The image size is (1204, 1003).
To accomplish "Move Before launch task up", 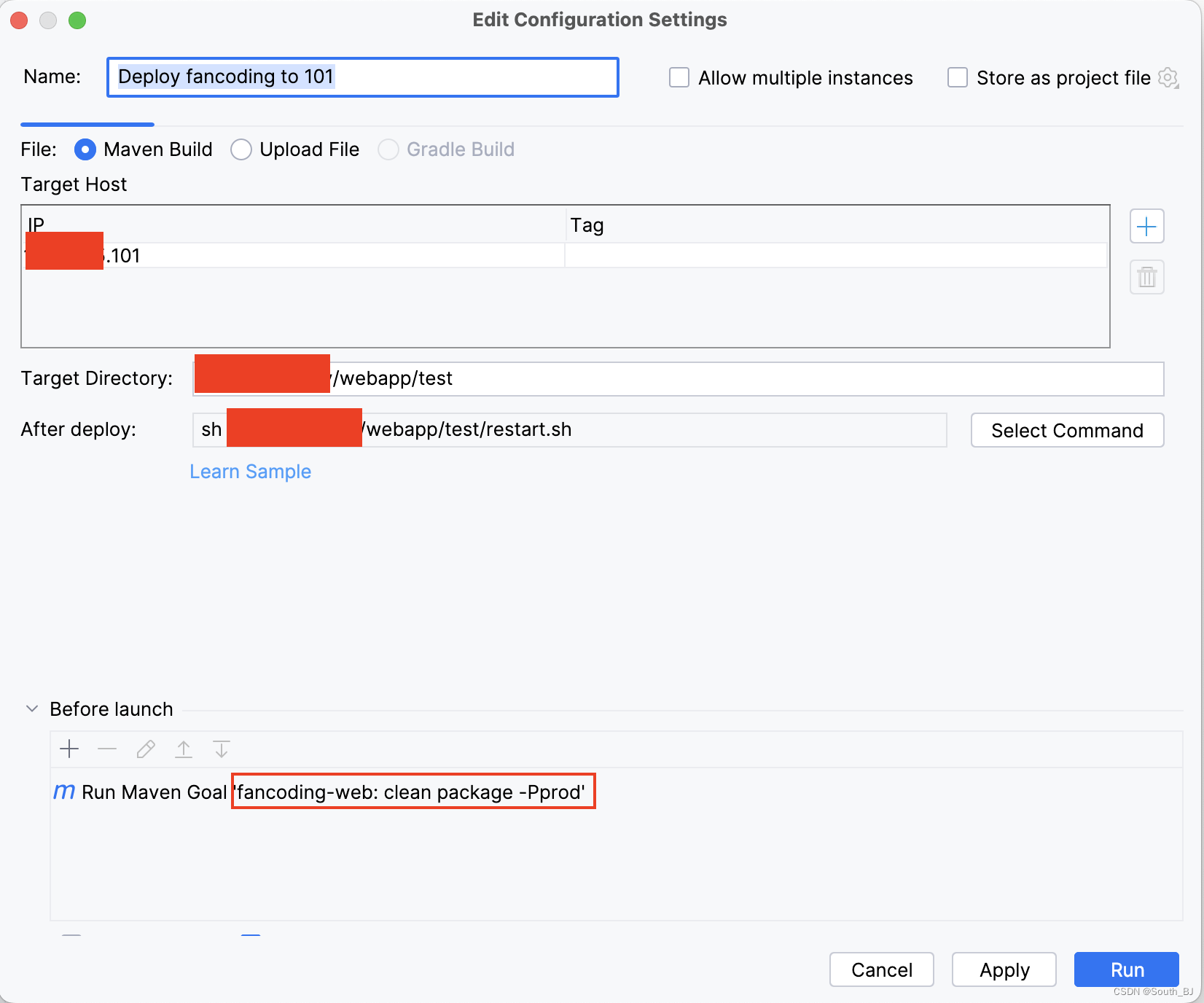I will (184, 749).
